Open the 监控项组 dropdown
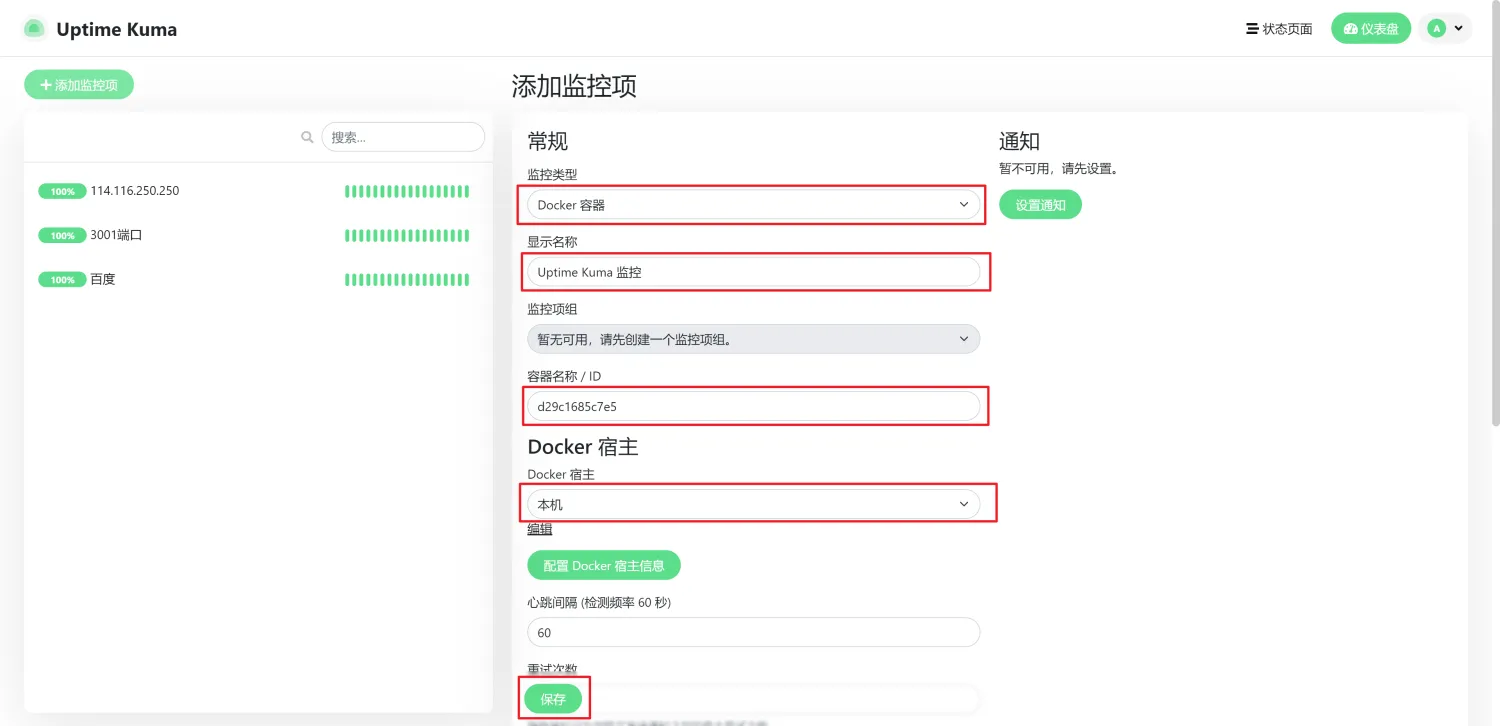The image size is (1500, 726). point(753,339)
